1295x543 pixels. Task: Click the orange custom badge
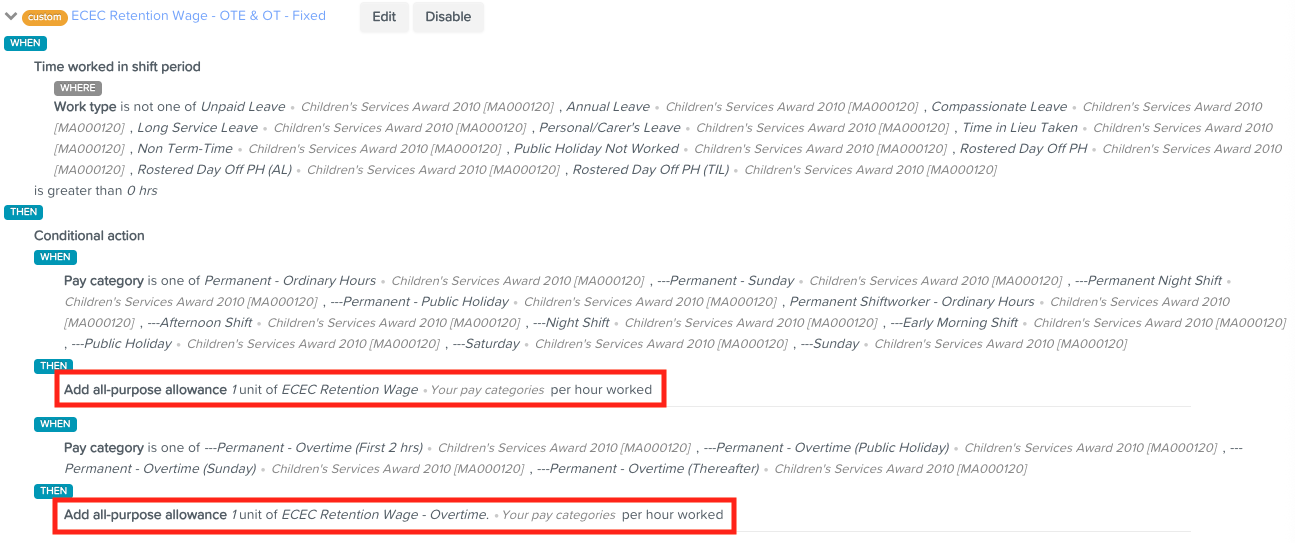(x=44, y=17)
